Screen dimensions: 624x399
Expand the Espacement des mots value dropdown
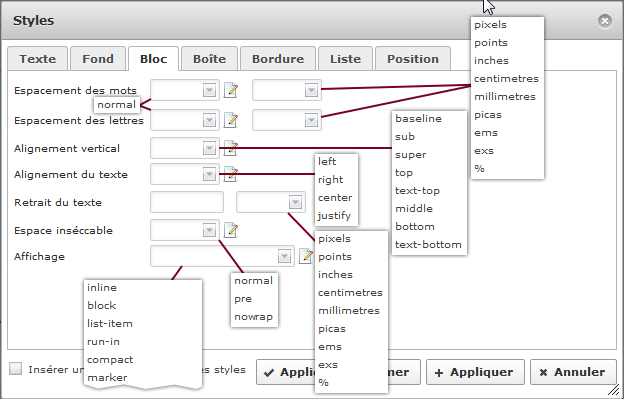(209, 90)
